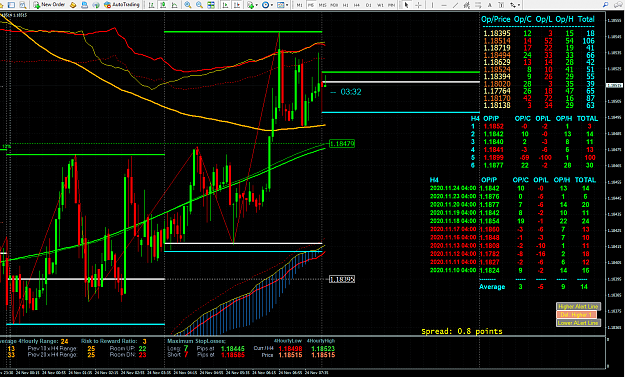Open the Periods clock icon
Image resolution: width=625 pixels, height=377 pixels.
(265, 5)
